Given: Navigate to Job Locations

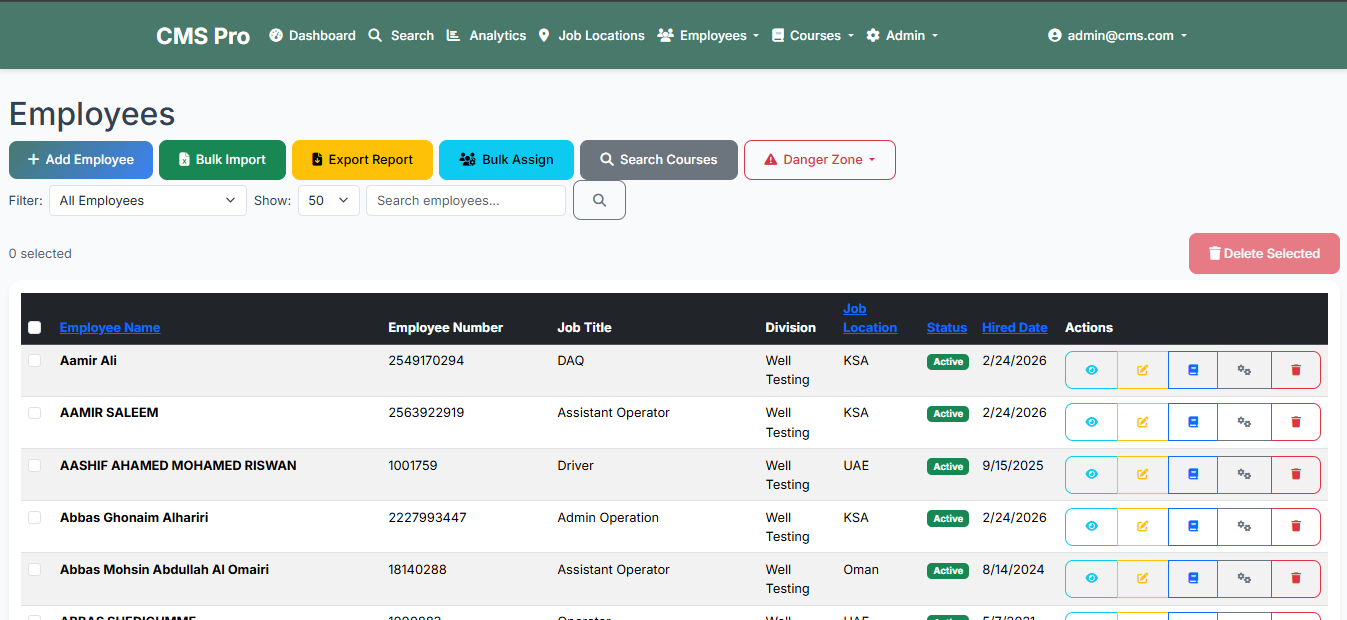Looking at the screenshot, I should [x=591, y=35].
